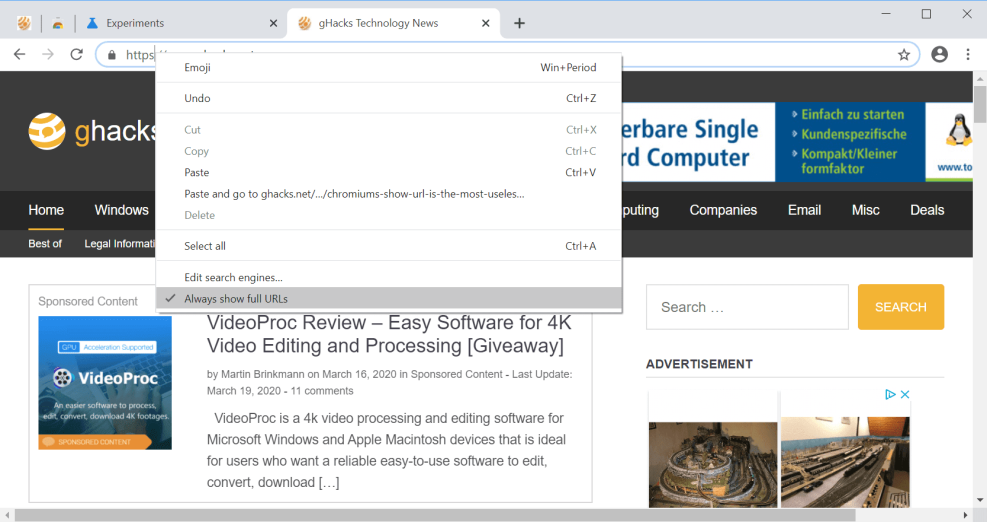Click the vertical scrollbar thumb
987x522 pixels.
tap(980, 105)
